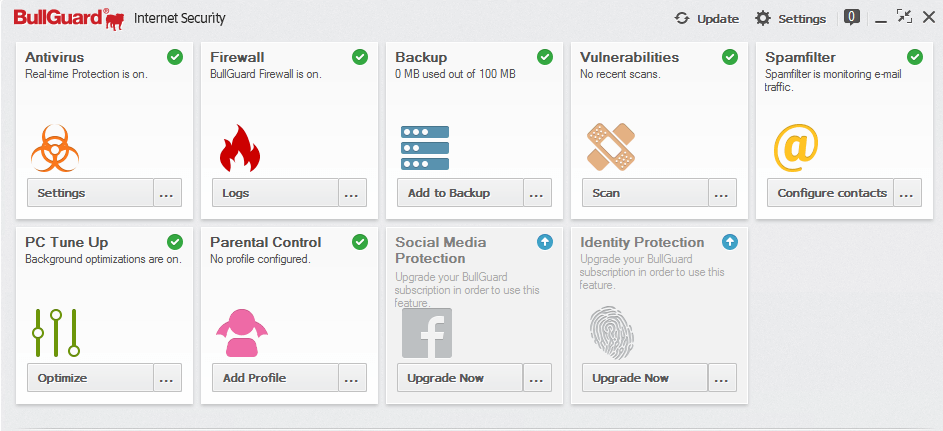Click the blue server Backup icon
The width and height of the screenshot is (943, 431).
coord(425,148)
